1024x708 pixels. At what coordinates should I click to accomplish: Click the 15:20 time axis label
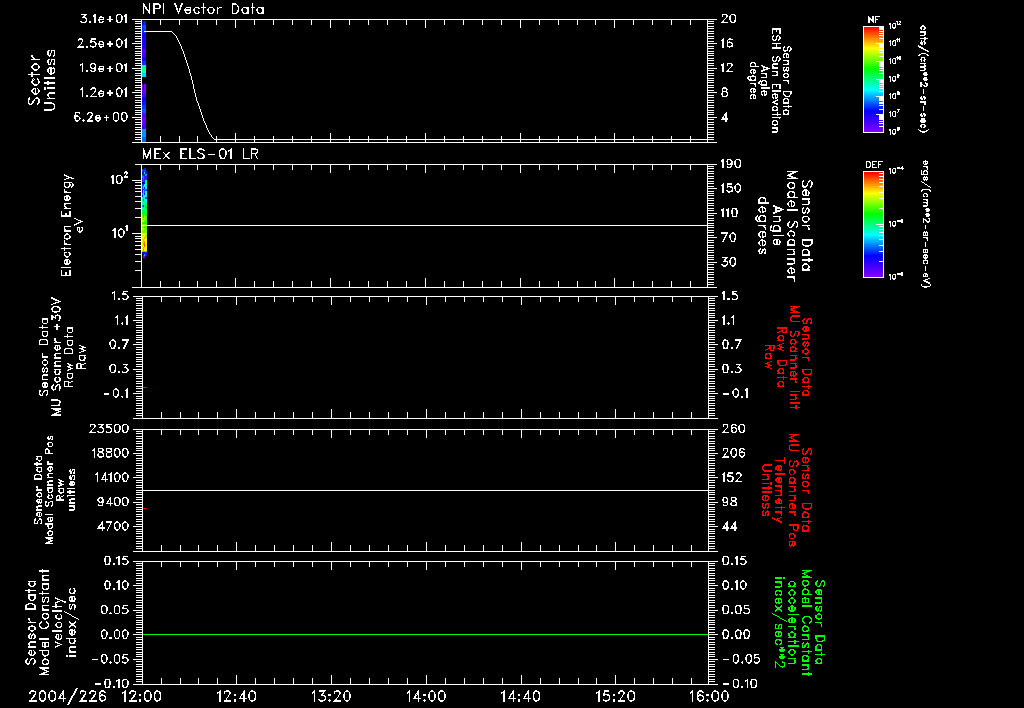pos(615,696)
